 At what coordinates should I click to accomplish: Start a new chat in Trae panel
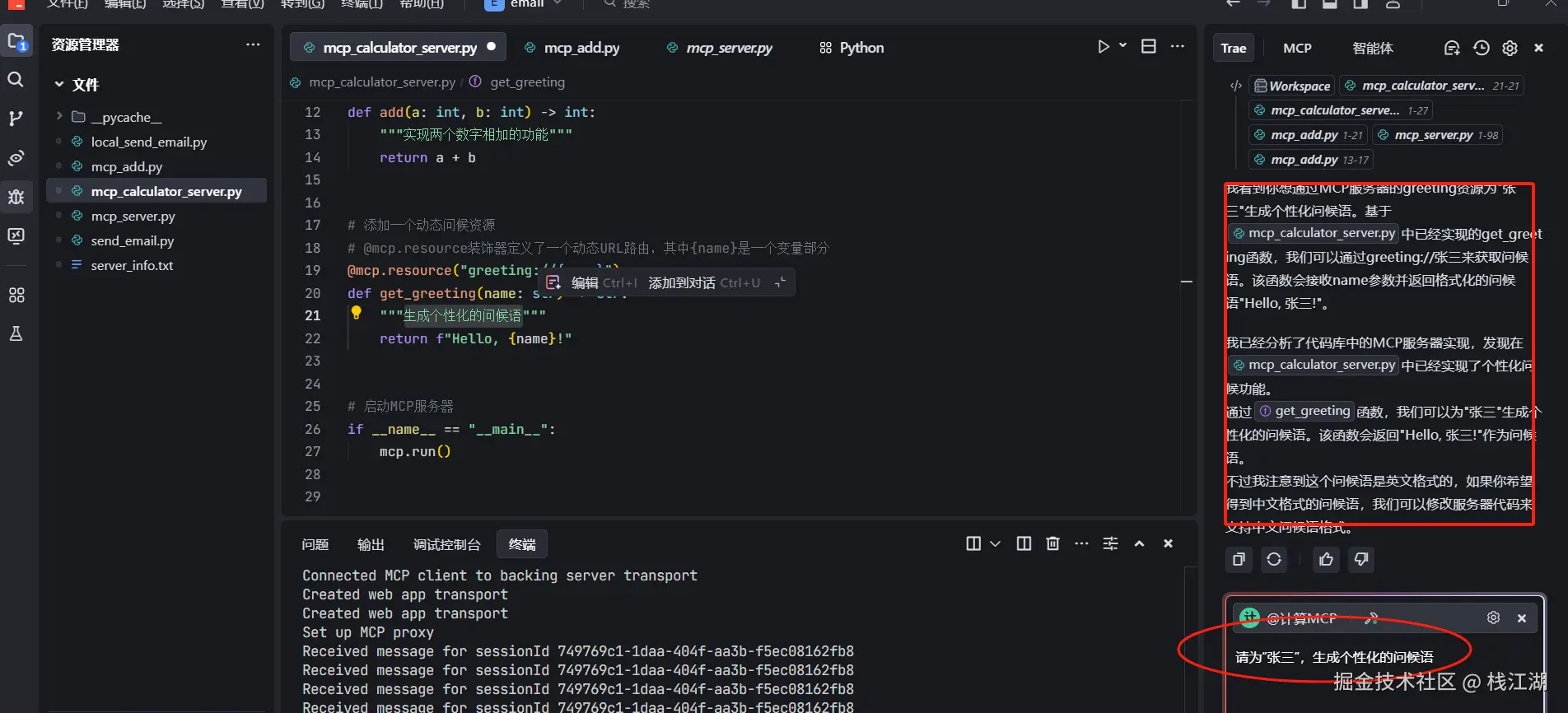tap(1452, 48)
